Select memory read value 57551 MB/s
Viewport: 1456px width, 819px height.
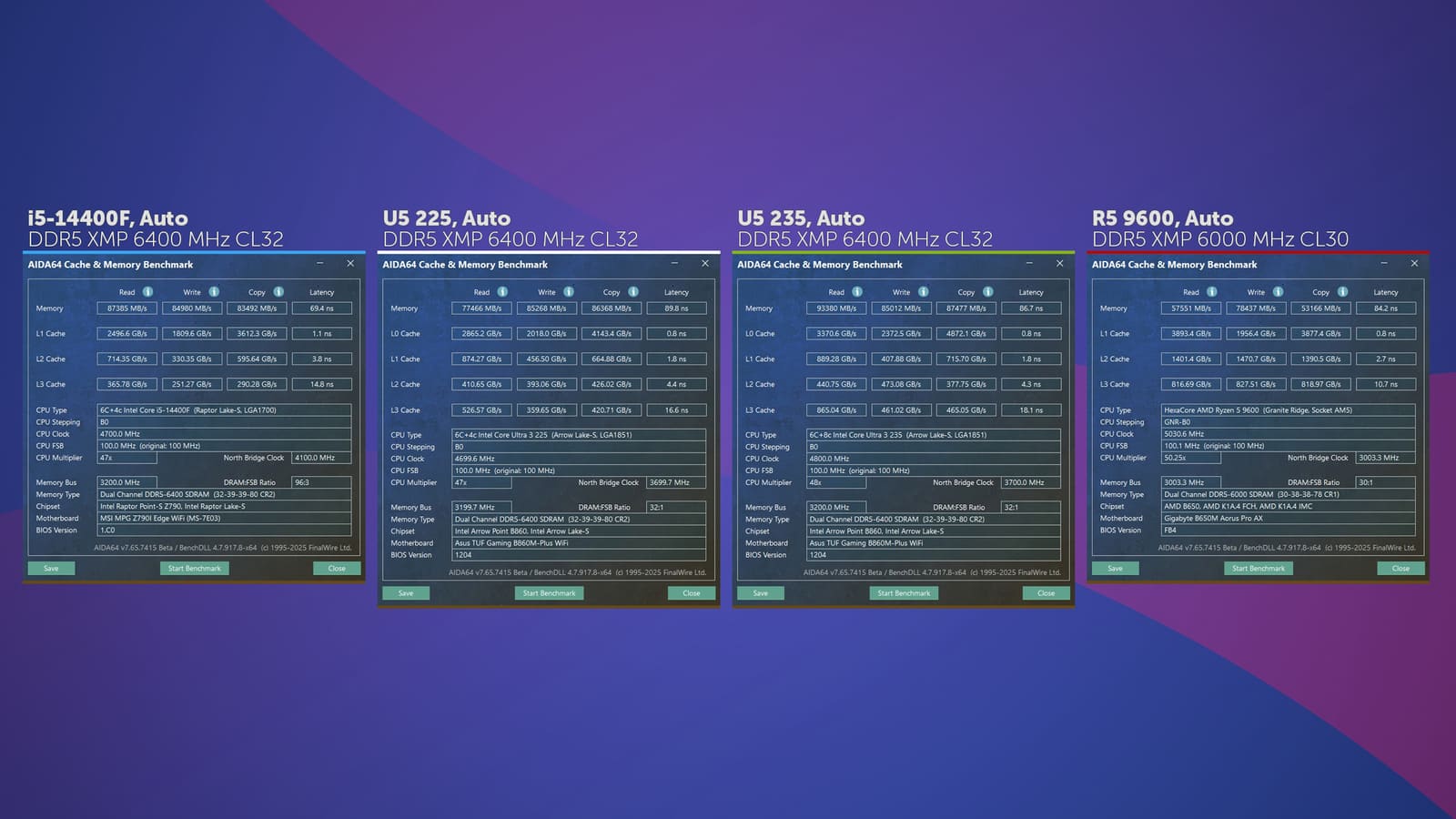(1191, 308)
